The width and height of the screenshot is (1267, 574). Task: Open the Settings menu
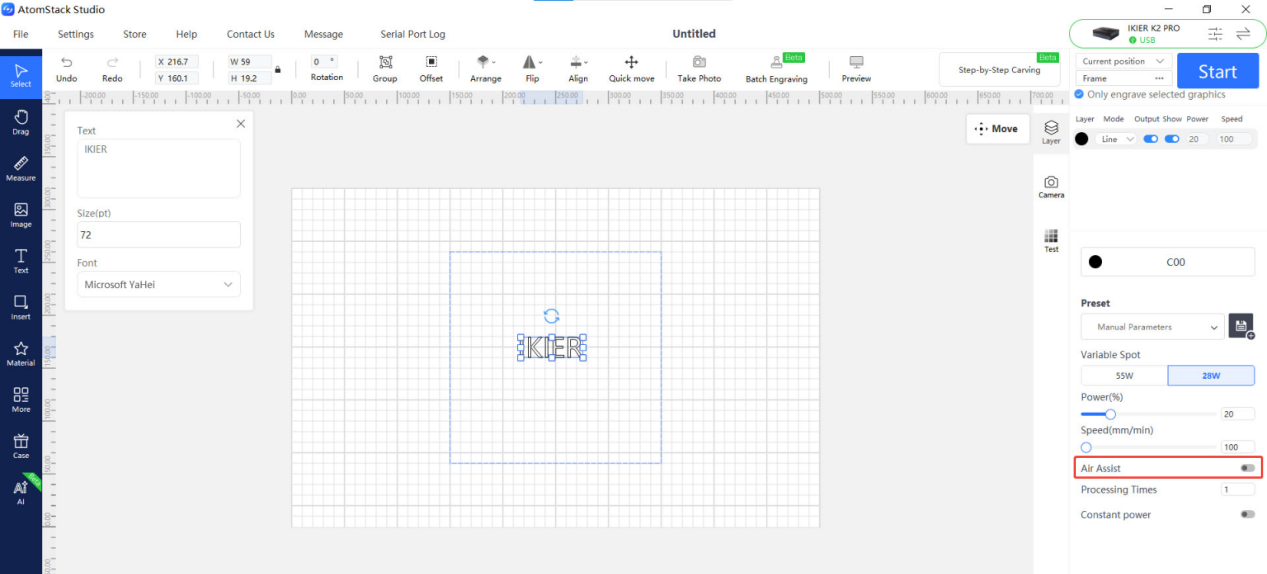click(x=76, y=34)
